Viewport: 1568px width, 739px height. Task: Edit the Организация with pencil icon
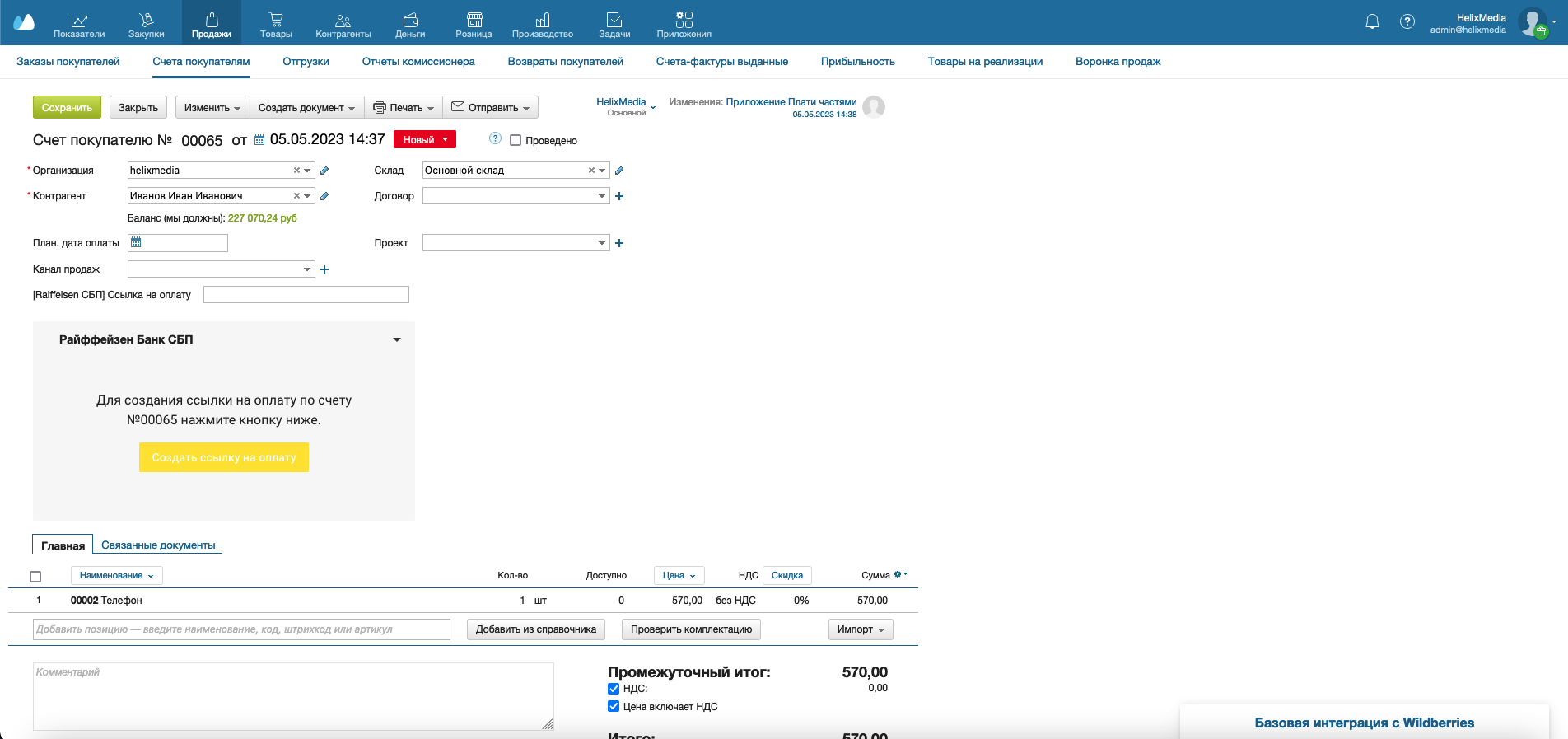point(324,171)
